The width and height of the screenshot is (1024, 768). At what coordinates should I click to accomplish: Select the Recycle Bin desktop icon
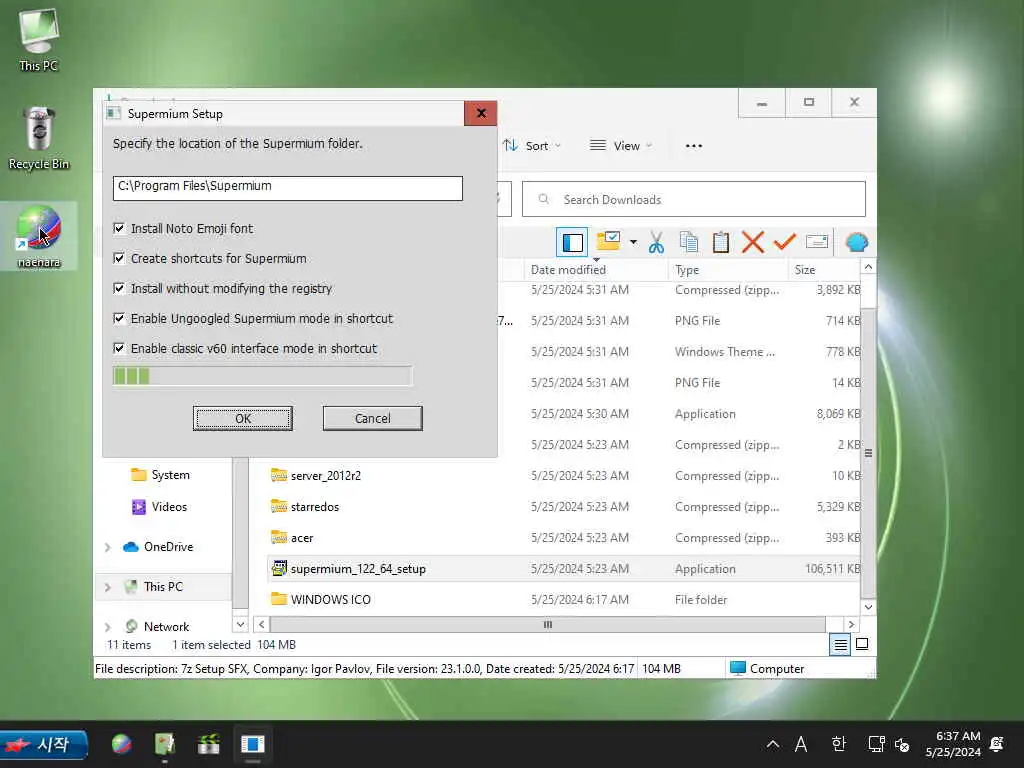pos(39,138)
